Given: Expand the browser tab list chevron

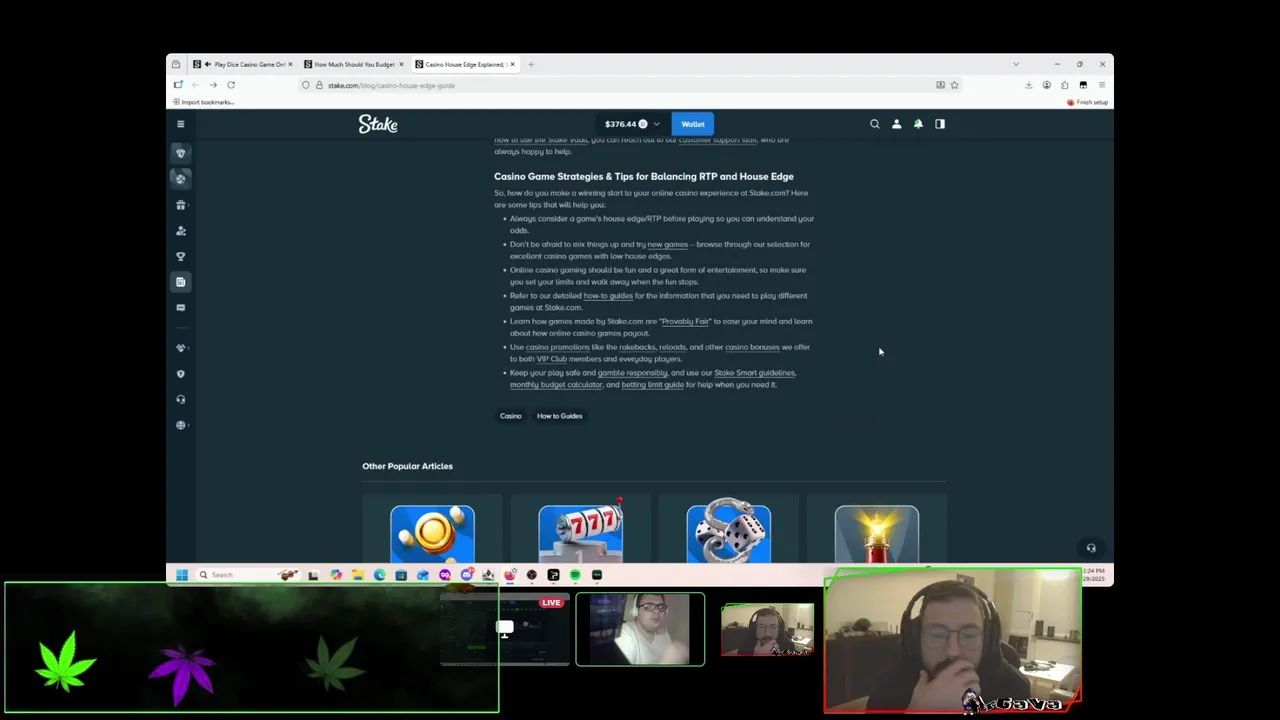Looking at the screenshot, I should coord(1016,64).
